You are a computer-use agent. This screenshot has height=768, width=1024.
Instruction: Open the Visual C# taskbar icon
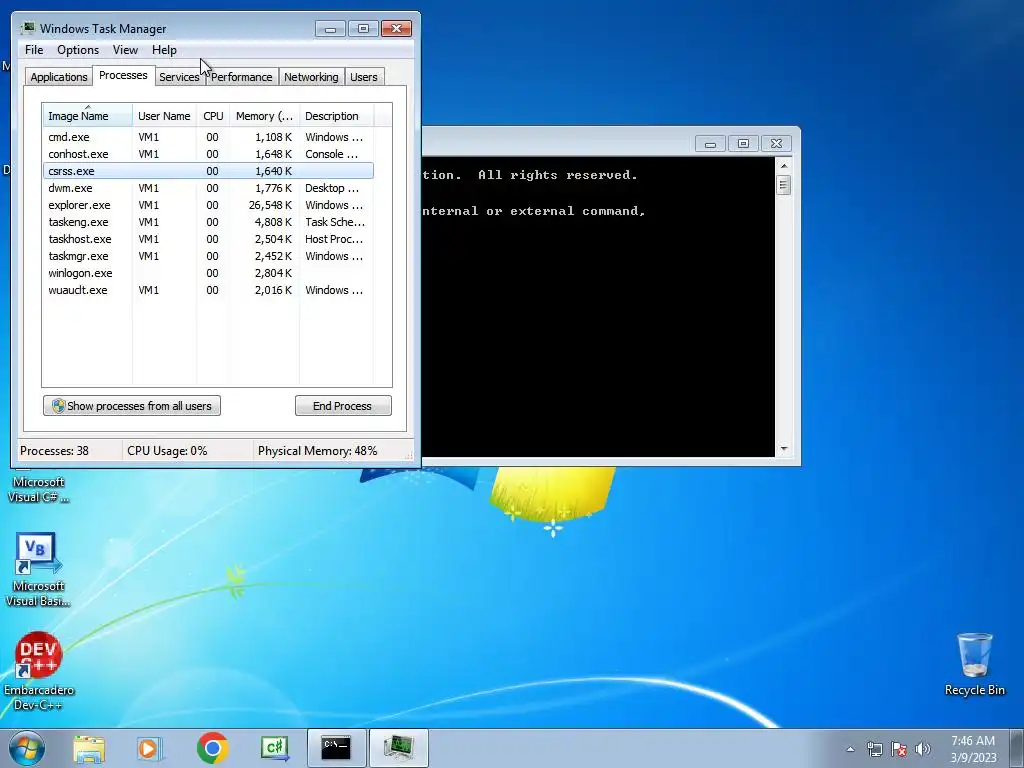tap(274, 748)
